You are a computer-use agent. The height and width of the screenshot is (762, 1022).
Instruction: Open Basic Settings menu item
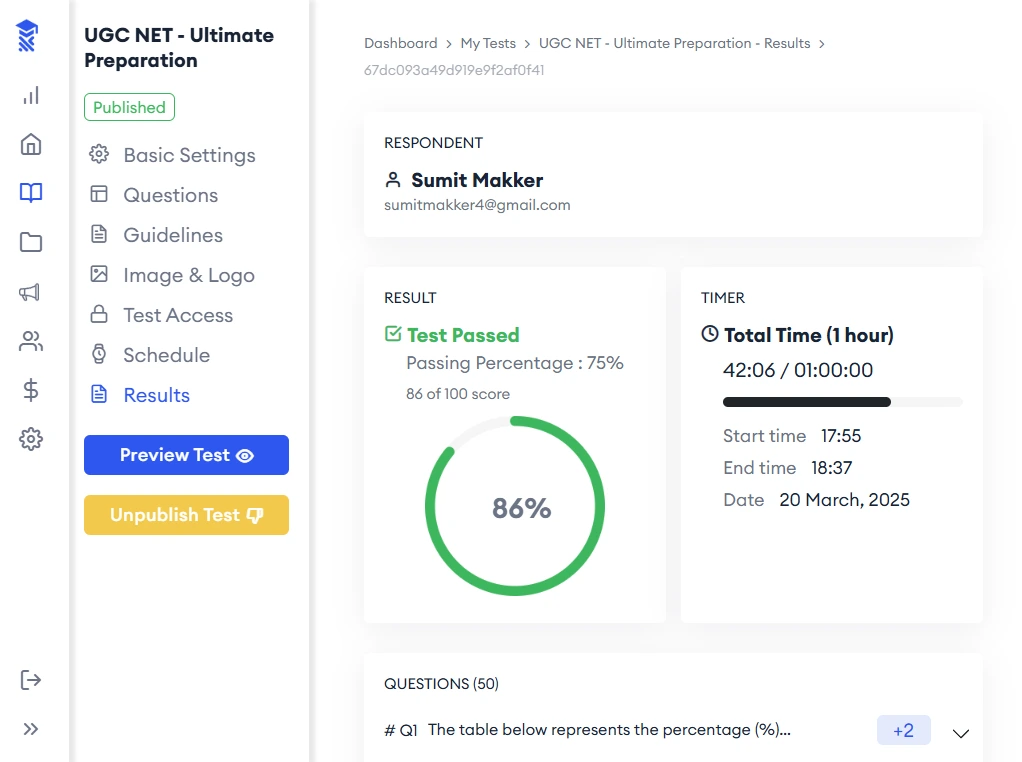tap(189, 155)
